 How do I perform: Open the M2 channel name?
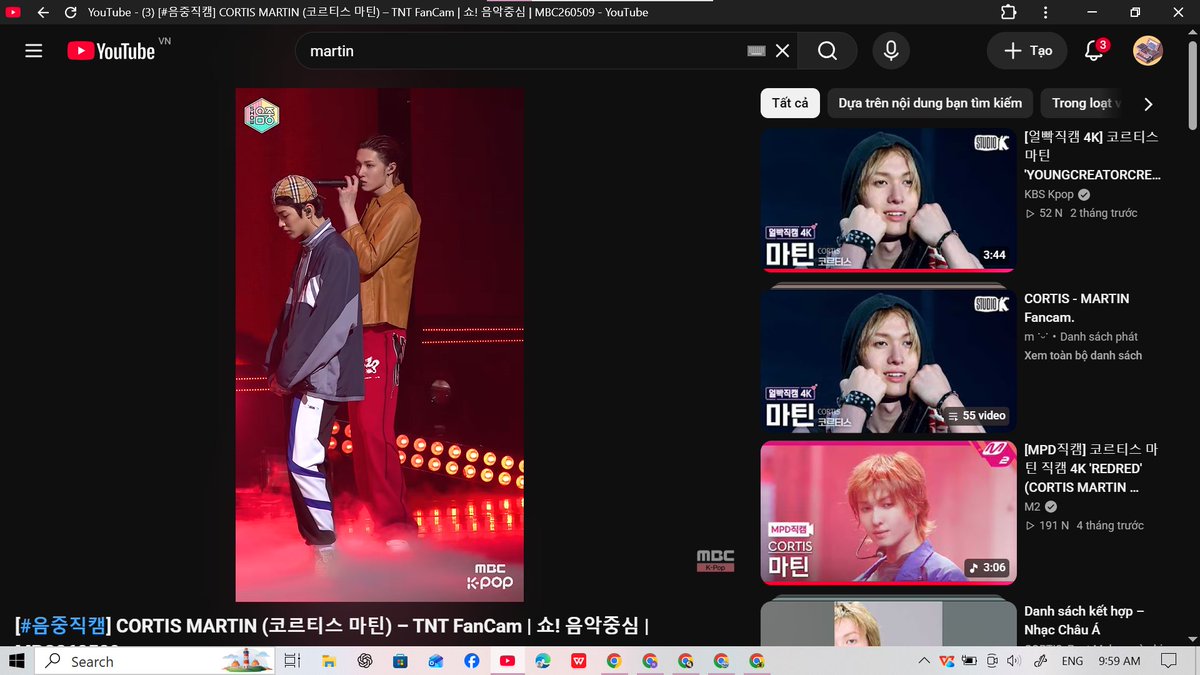1032,507
